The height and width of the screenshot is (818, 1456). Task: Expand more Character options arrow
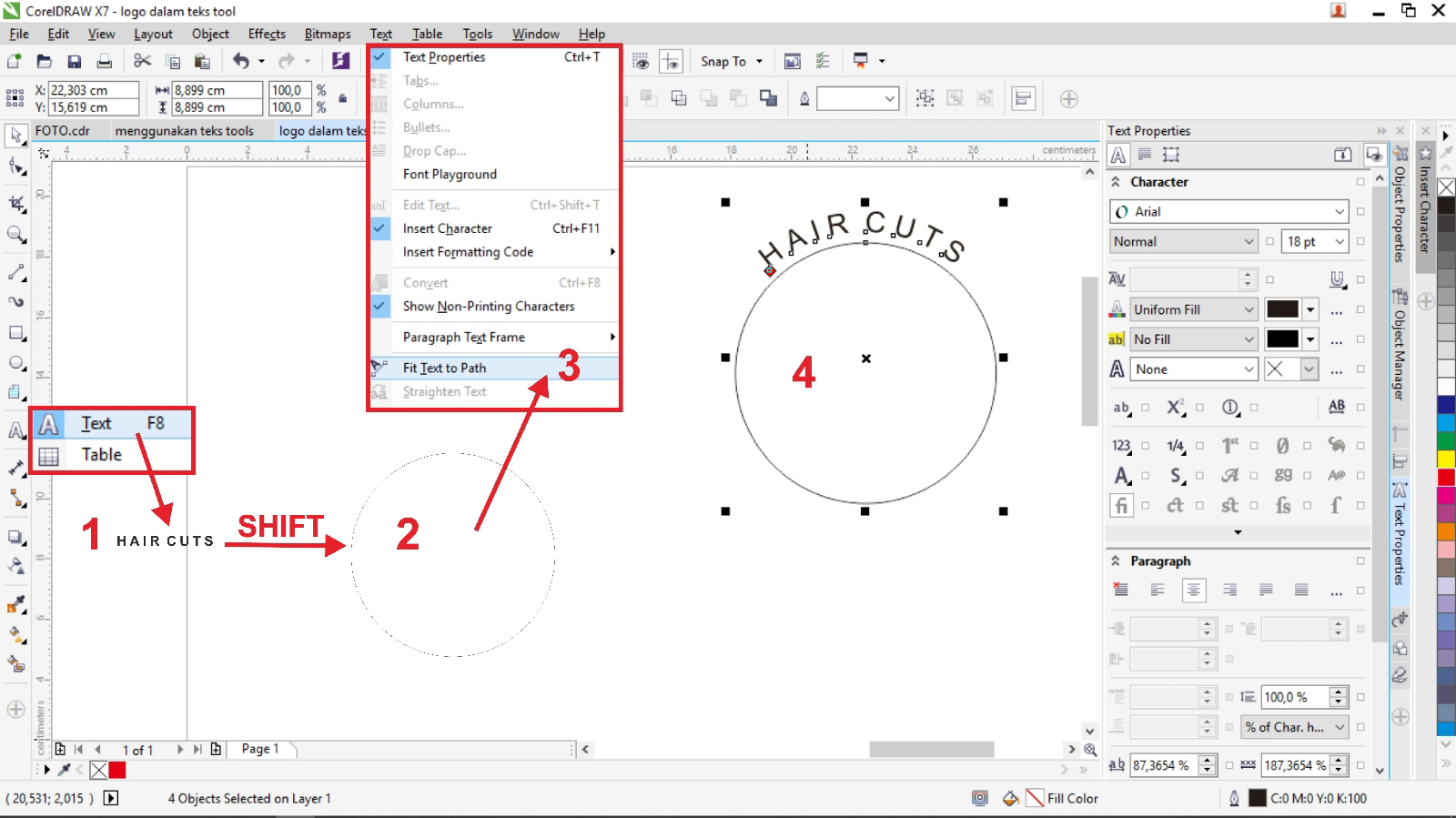1238,532
